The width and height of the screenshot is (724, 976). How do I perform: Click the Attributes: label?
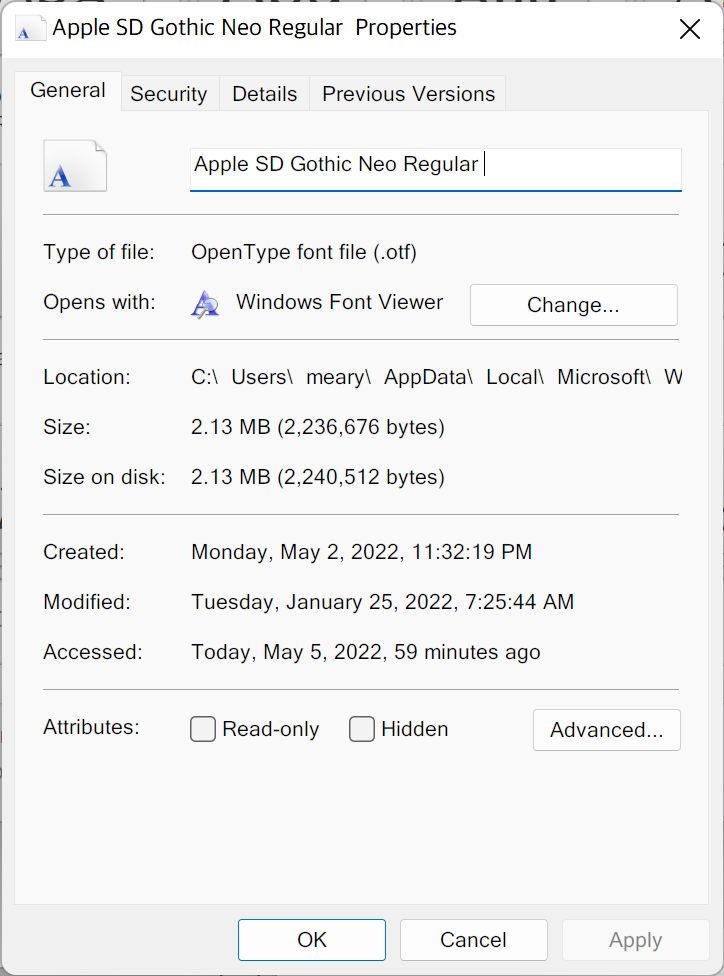tap(92, 727)
